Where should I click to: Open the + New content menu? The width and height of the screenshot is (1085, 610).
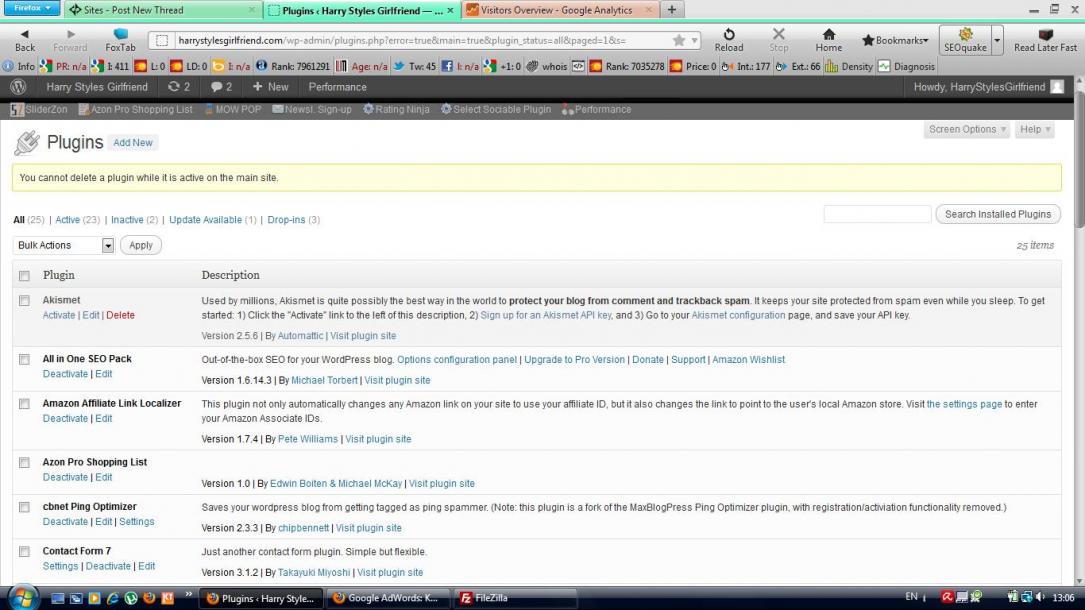tap(271, 87)
